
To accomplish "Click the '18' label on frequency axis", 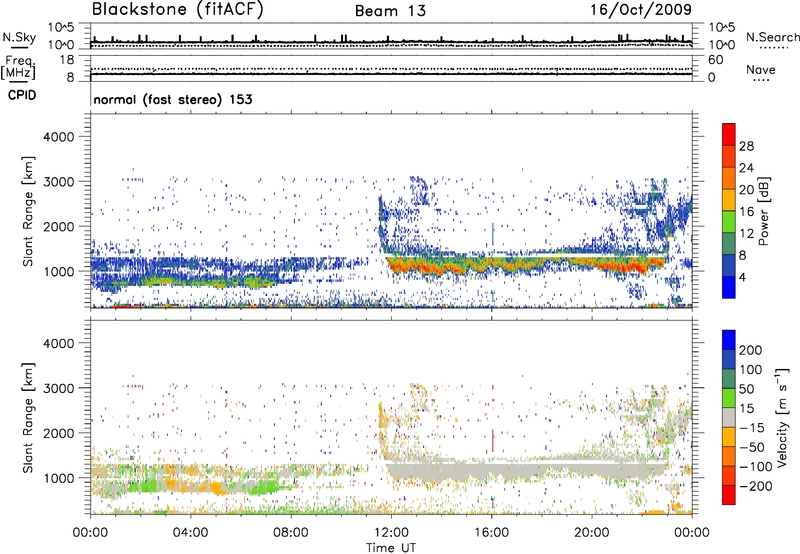I will point(67,60).
